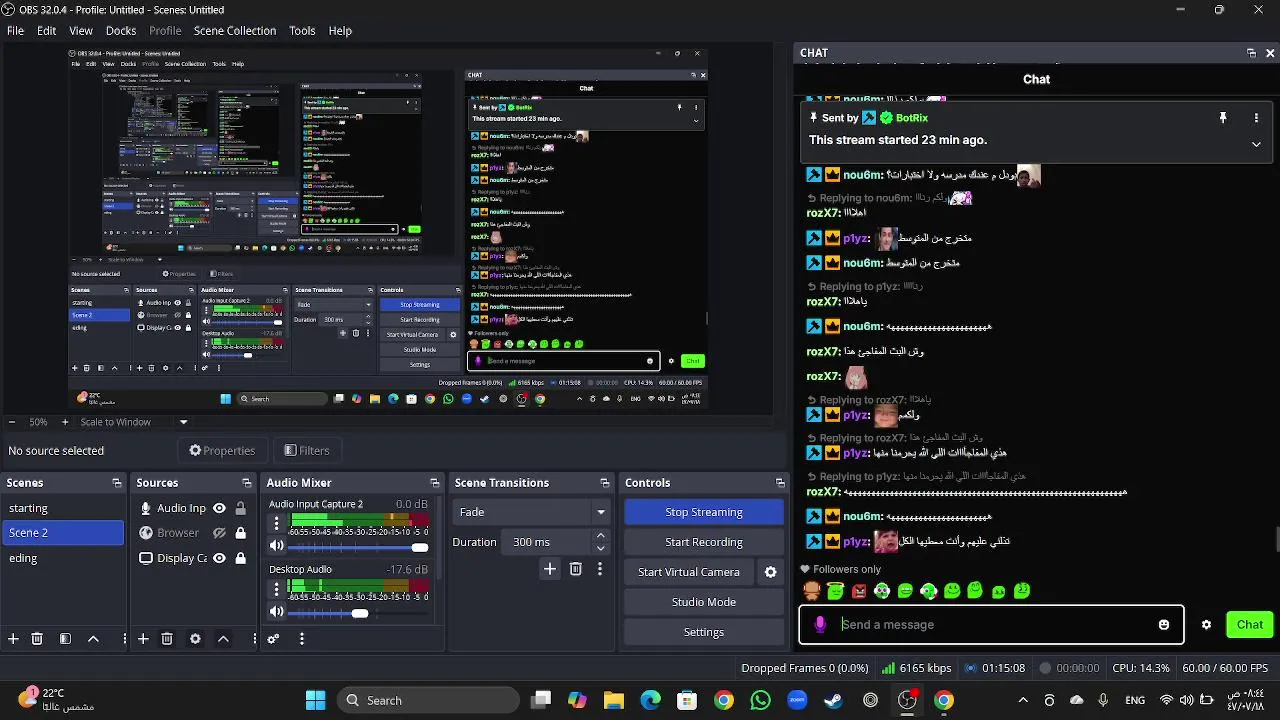
Task: Remove the scene transition with trash icon
Action: pyautogui.click(x=575, y=569)
